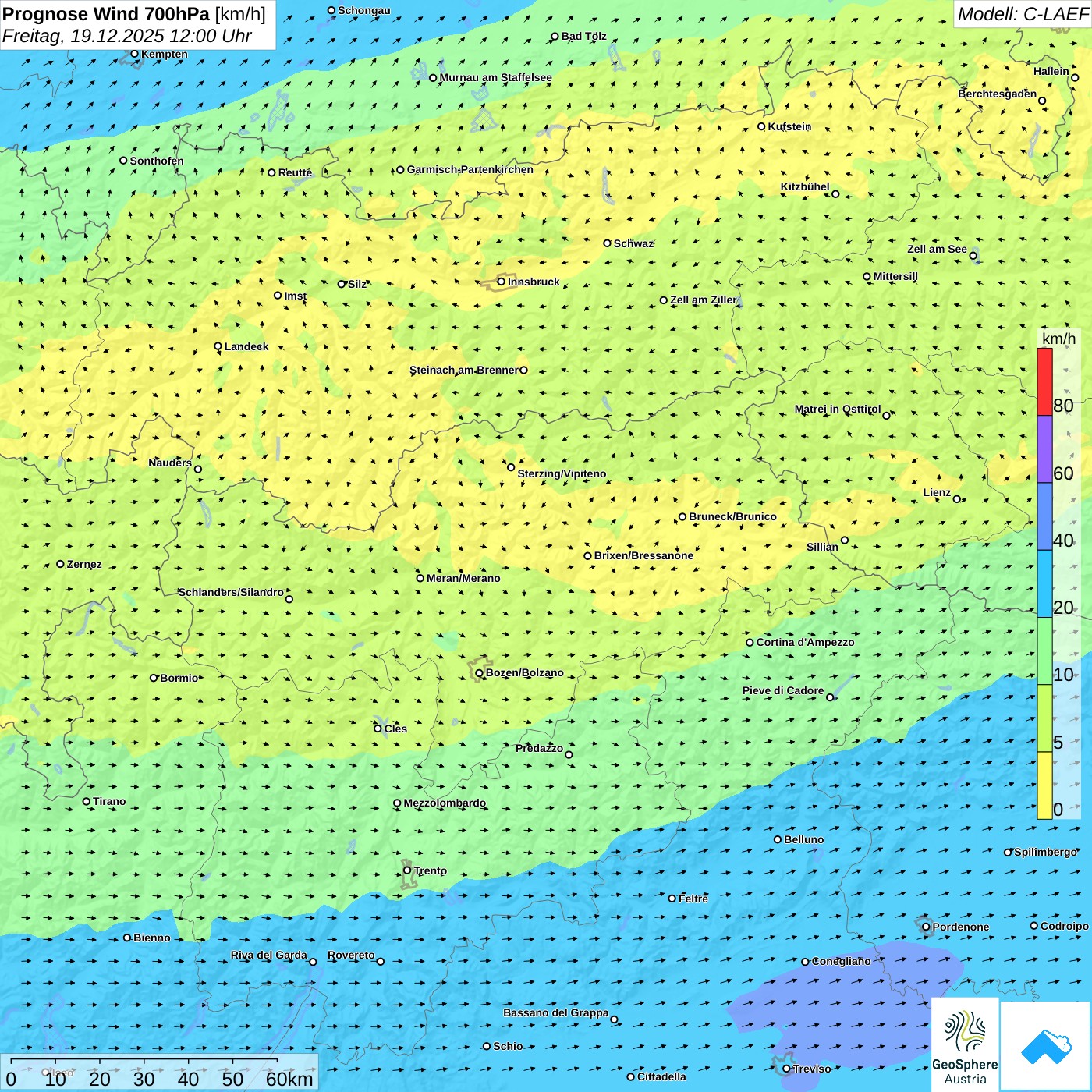The width and height of the screenshot is (1092, 1092).
Task: Select the Pordenone label
Action: coord(961,927)
